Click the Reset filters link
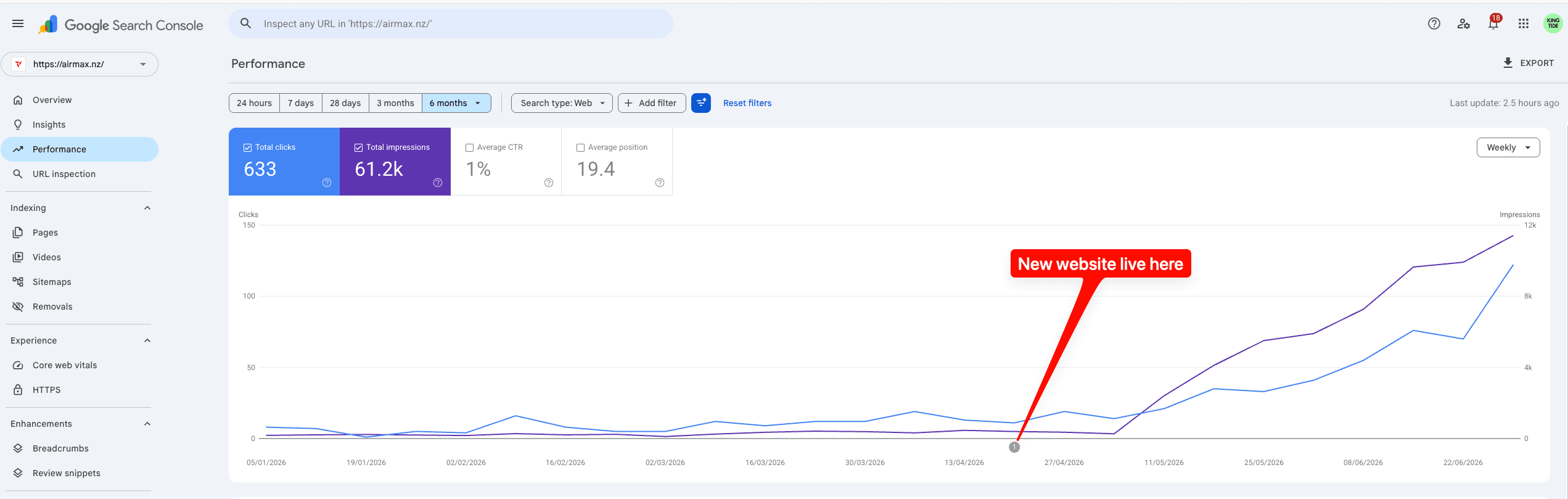 (747, 103)
